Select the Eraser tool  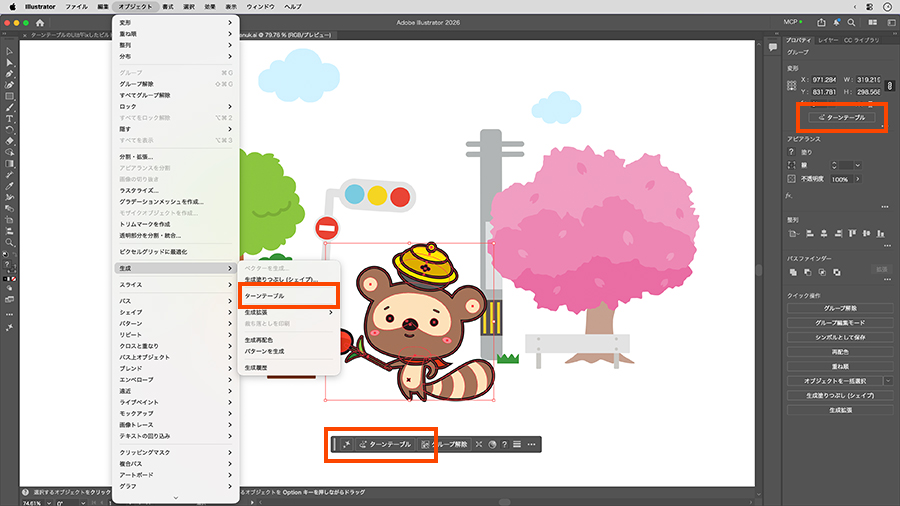tap(9, 141)
